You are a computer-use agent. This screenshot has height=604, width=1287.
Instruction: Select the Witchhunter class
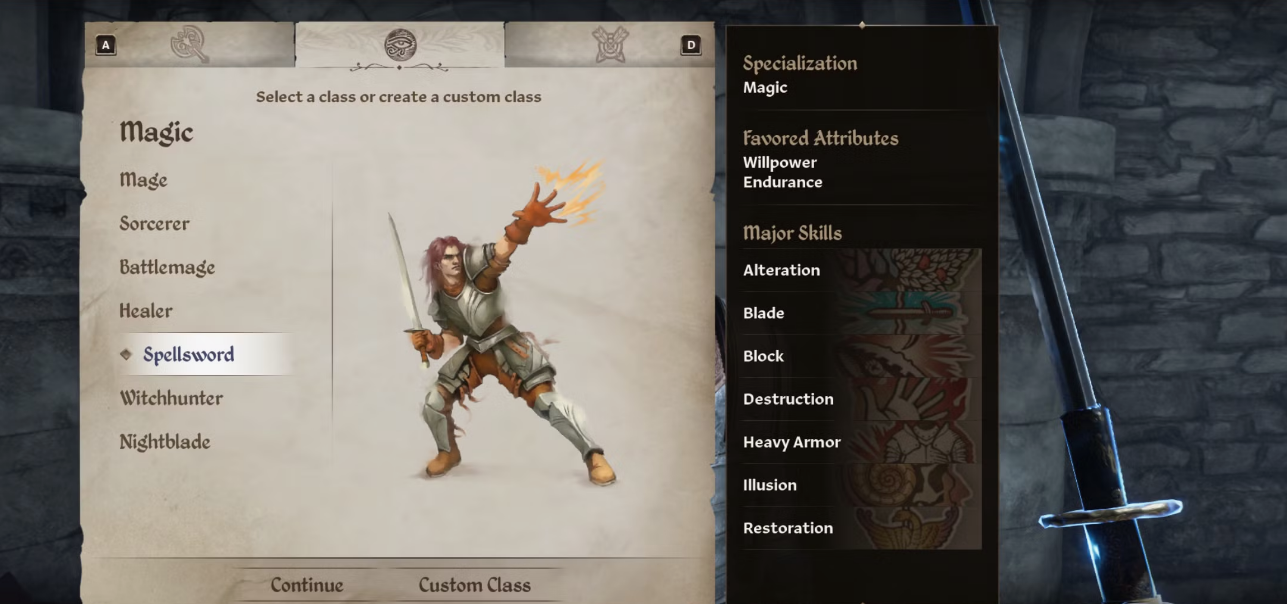(171, 398)
